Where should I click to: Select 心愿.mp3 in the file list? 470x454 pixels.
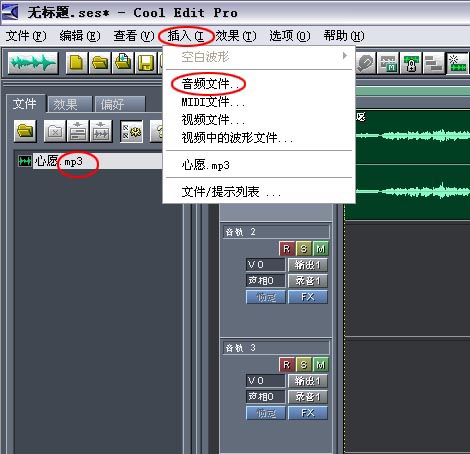click(59, 161)
